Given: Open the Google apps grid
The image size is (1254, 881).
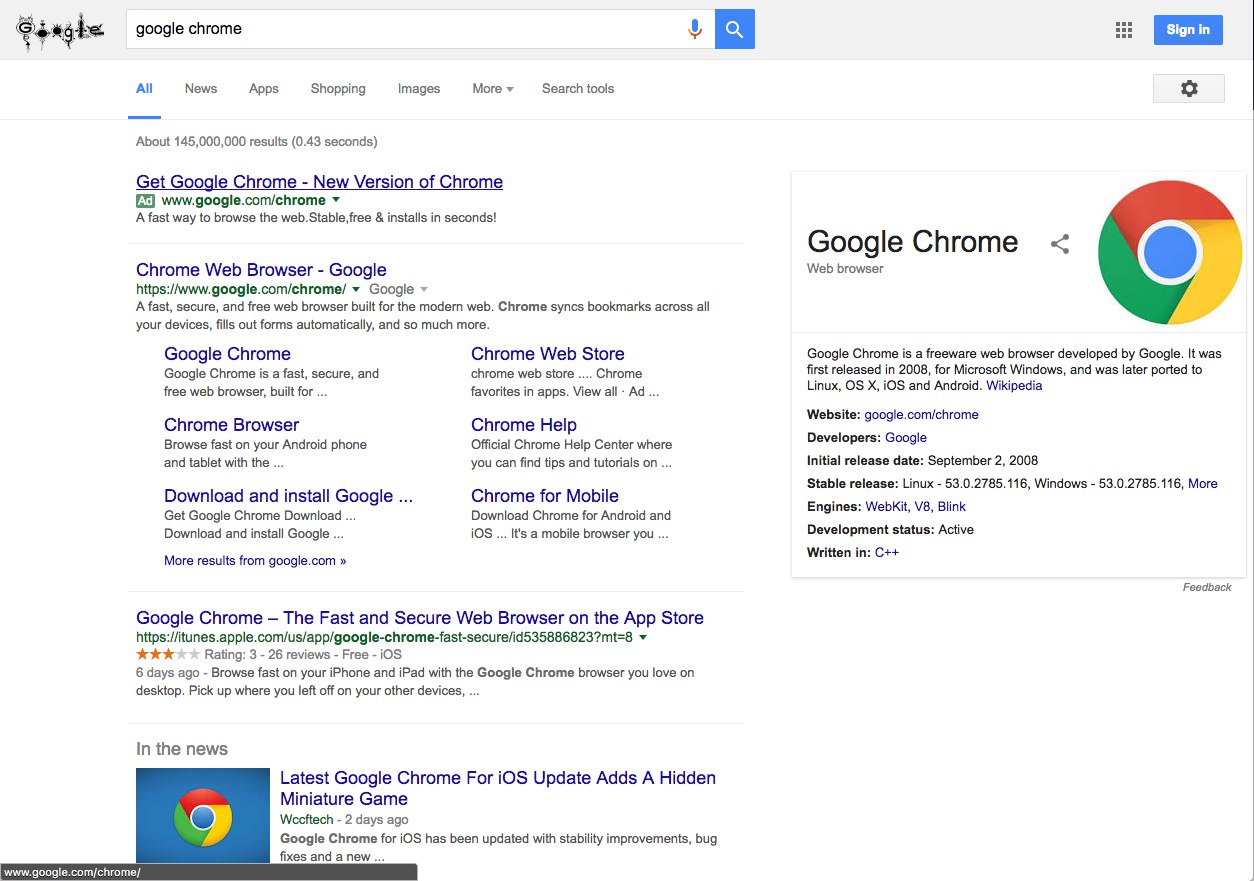Looking at the screenshot, I should coord(1124,30).
